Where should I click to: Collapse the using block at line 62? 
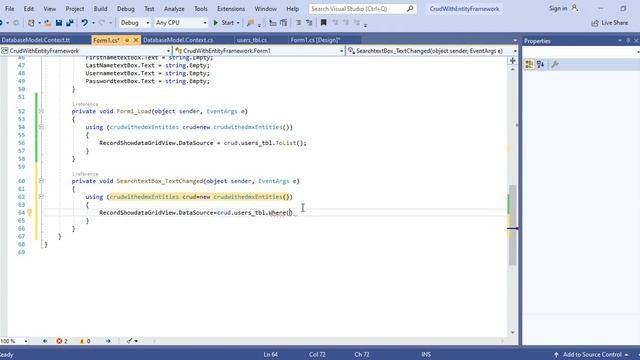coord(41,197)
